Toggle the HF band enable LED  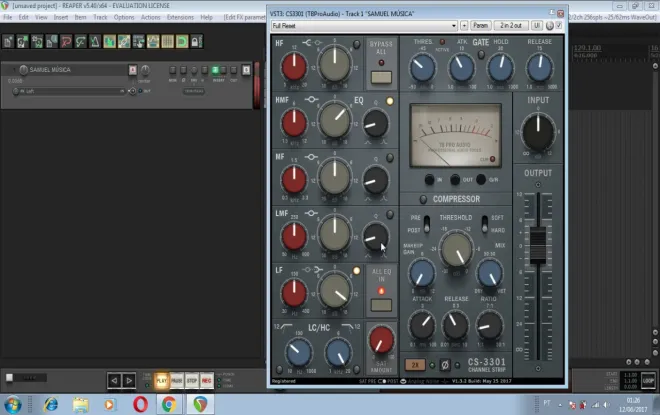(x=357, y=44)
